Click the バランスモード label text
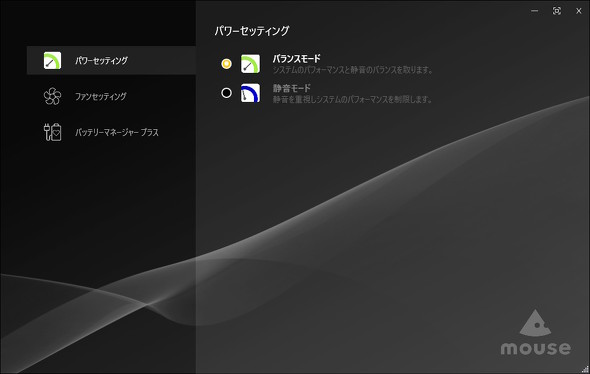Viewport: 590px width, 374px height. pos(297,59)
